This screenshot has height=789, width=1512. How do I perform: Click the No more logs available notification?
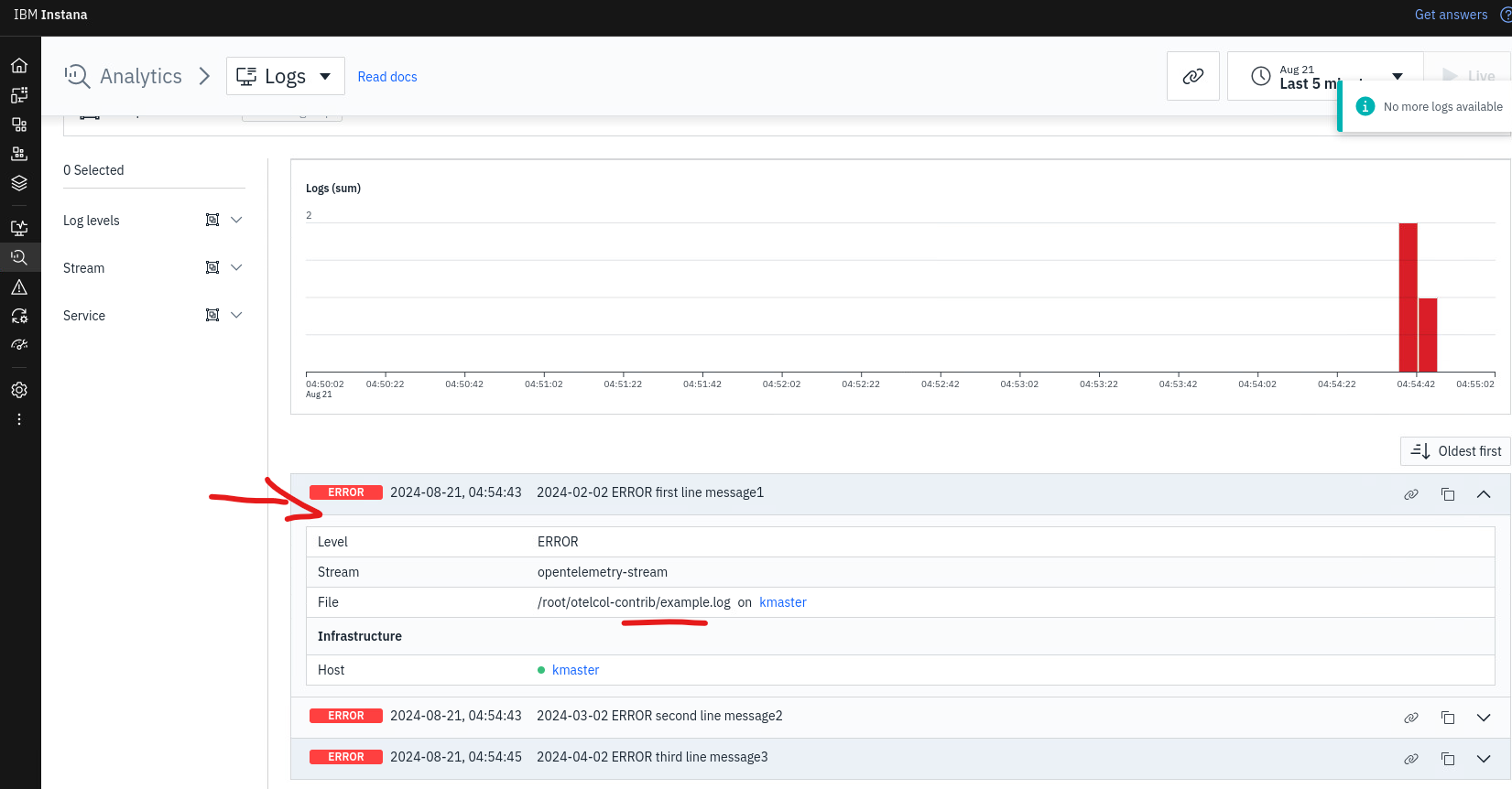click(x=1425, y=106)
